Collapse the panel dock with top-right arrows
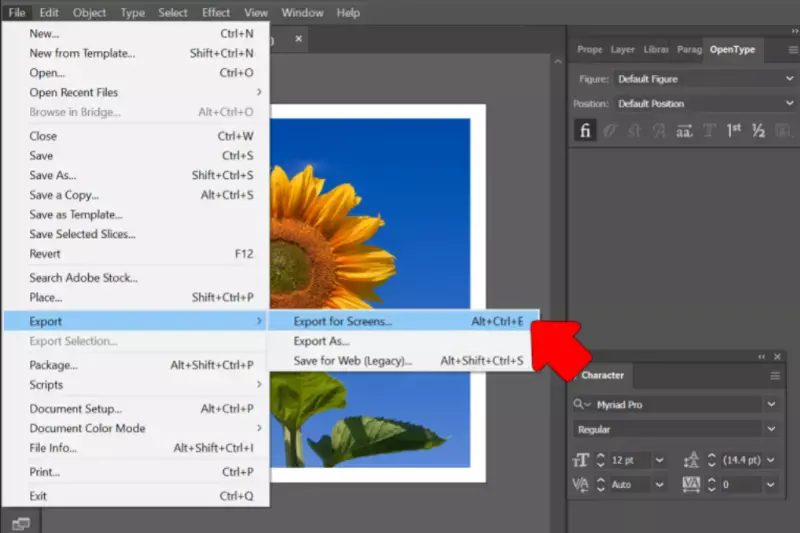Image resolution: width=800 pixels, height=533 pixels. point(794,31)
